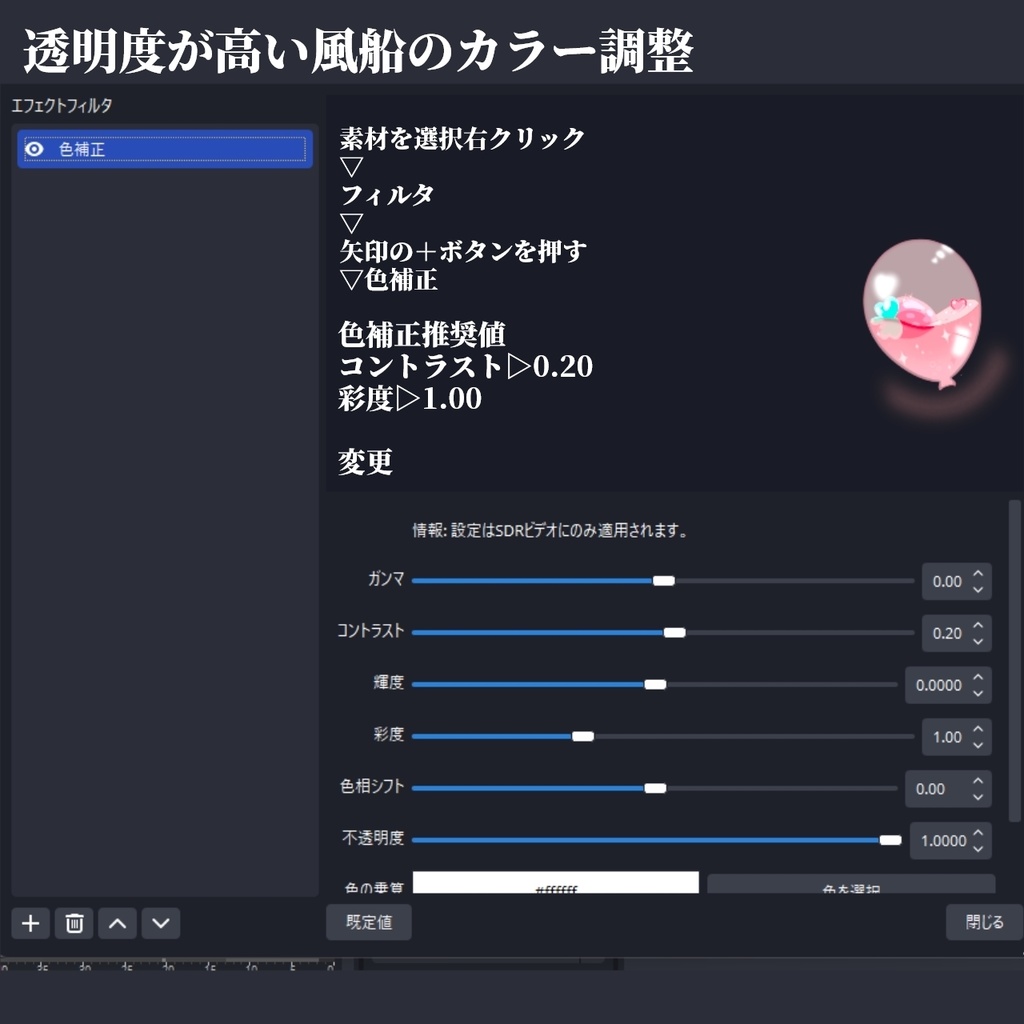The width and height of the screenshot is (1024, 1024).
Task: Move the 色補正 filter down with the arrow icon
Action: [x=160, y=923]
